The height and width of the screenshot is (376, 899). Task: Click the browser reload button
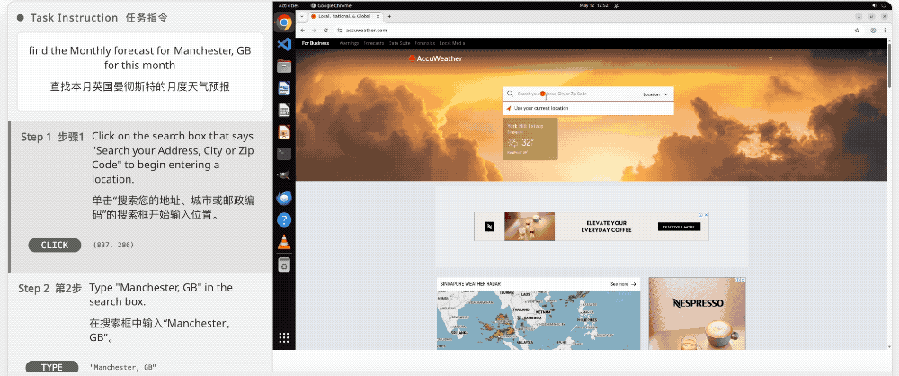click(x=326, y=30)
